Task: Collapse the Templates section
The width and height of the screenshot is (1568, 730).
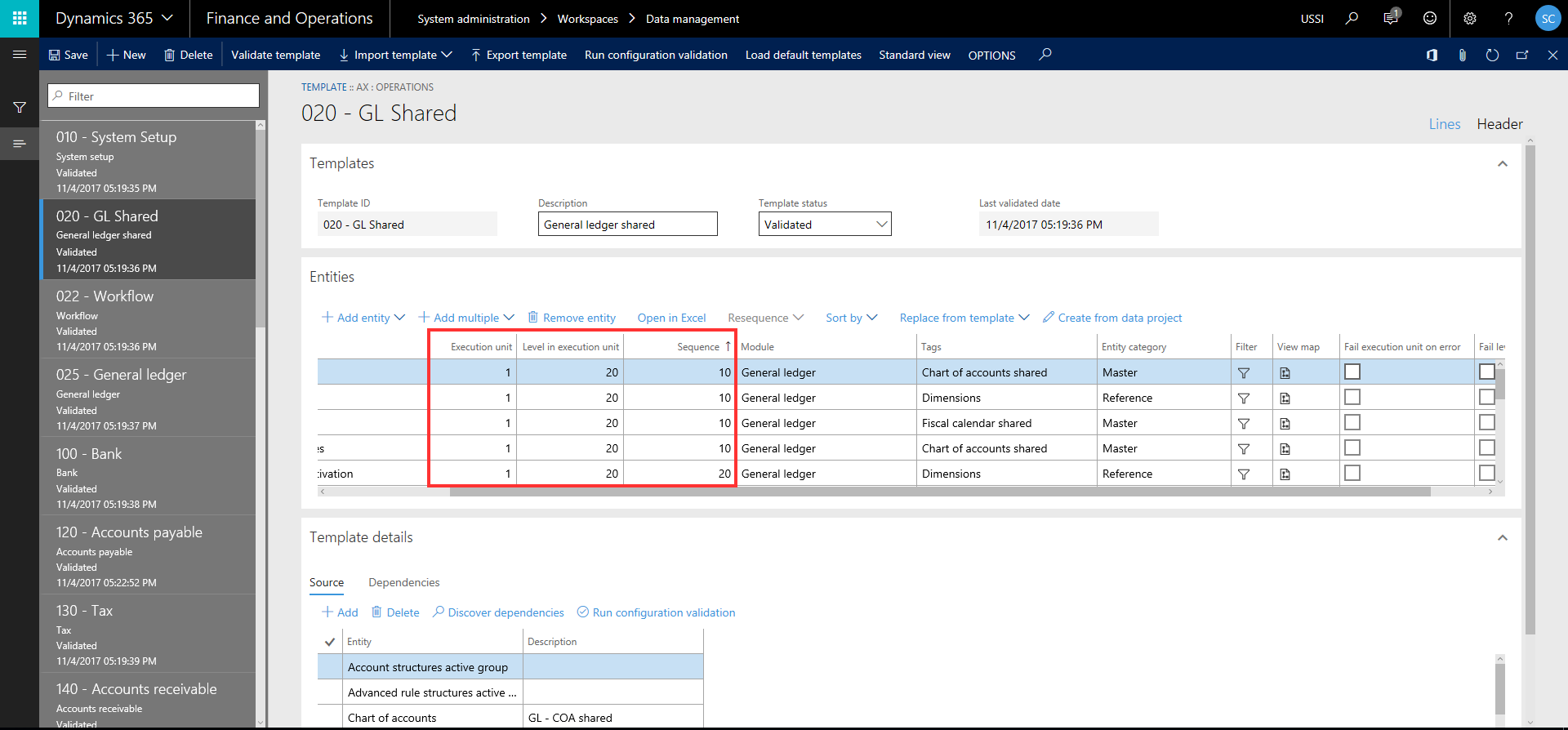Action: (1502, 164)
